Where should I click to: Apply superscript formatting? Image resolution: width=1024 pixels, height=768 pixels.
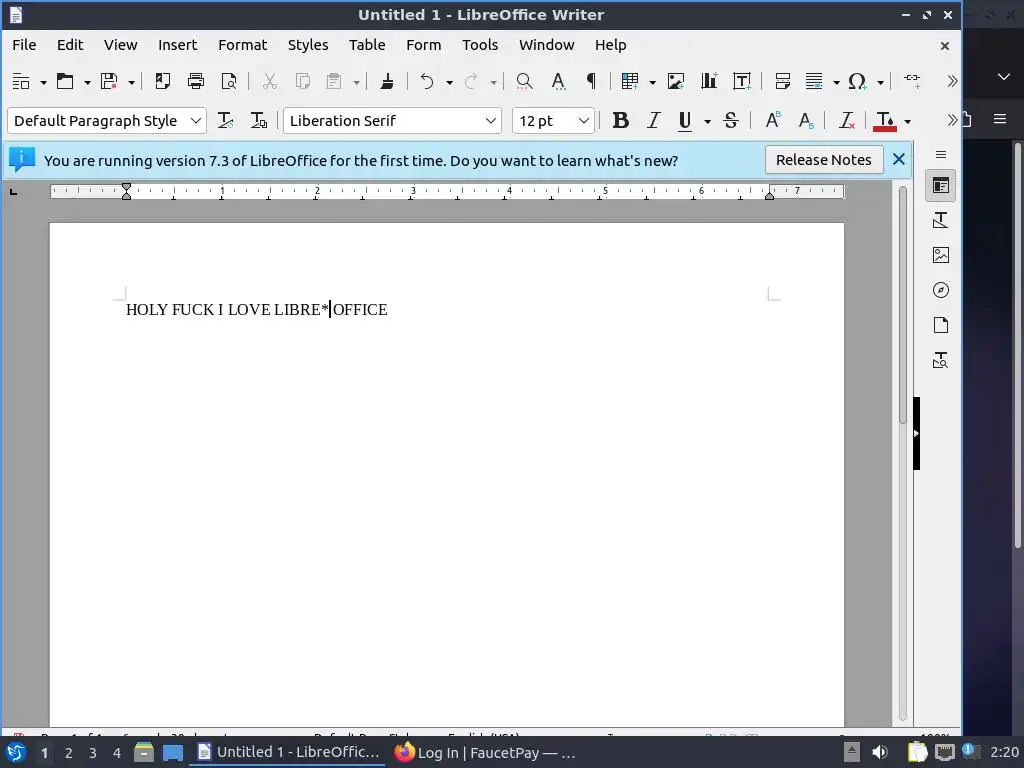click(x=773, y=120)
